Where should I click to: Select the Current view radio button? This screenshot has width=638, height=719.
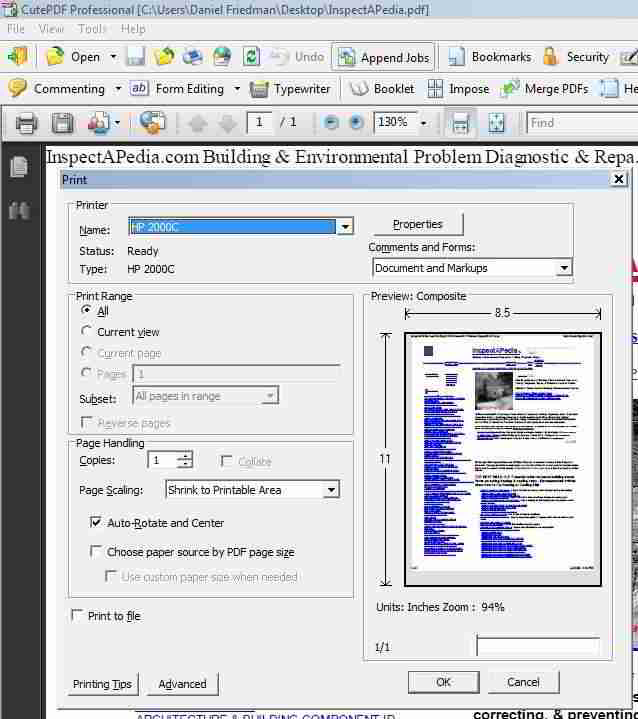point(86,331)
